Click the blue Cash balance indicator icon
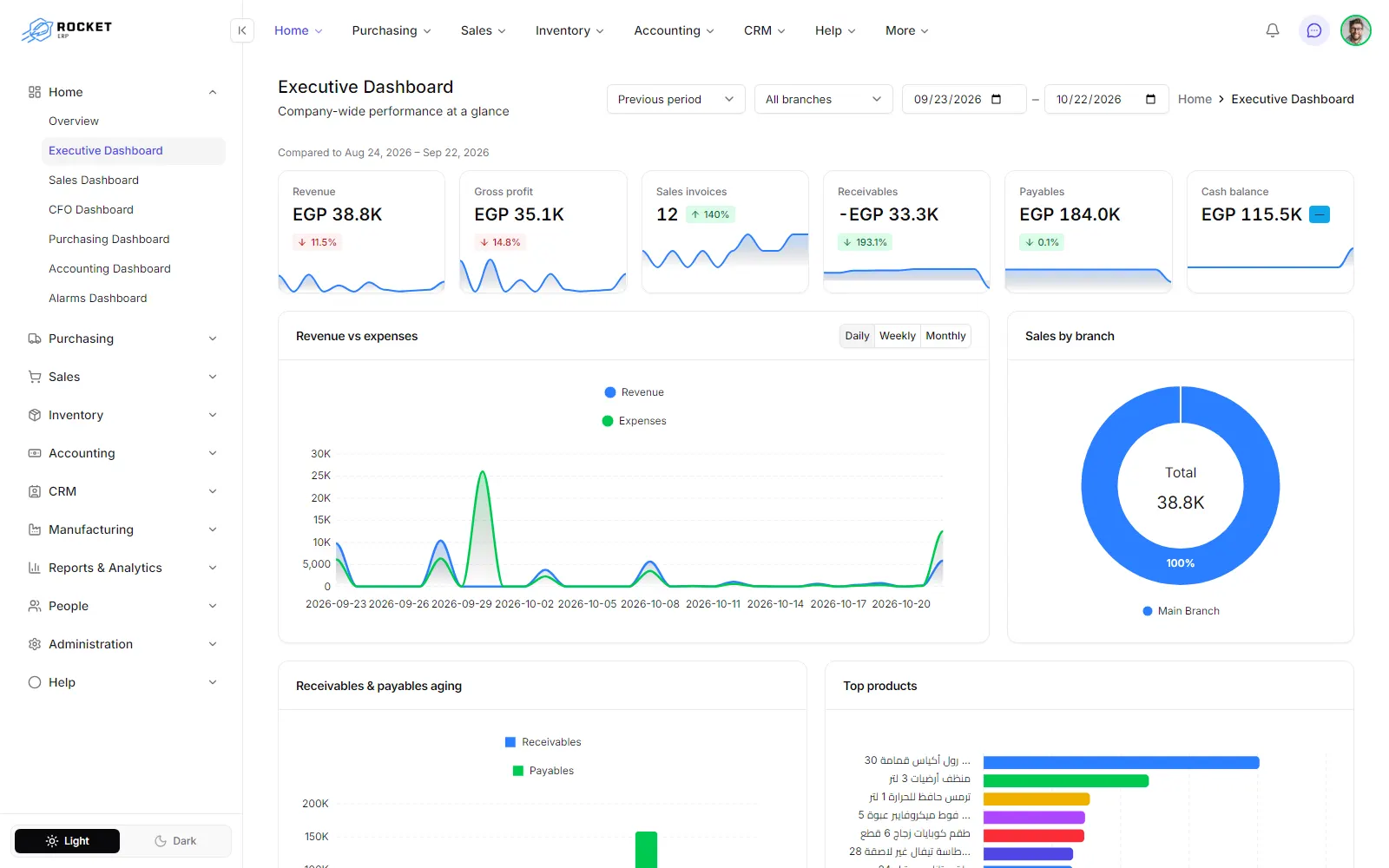Screen dimensions: 1389x868 (x=1320, y=214)
